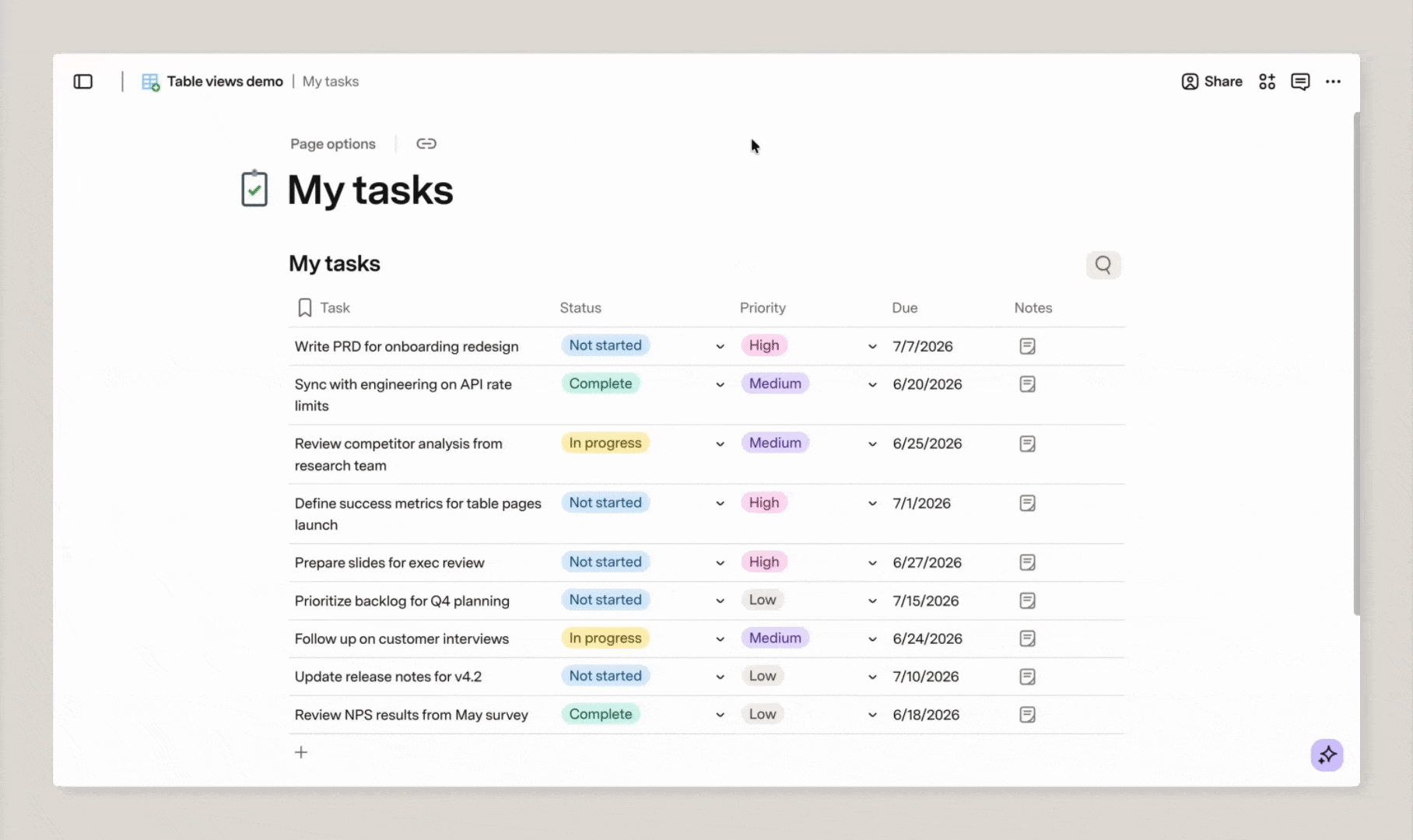This screenshot has height=840, width=1413.
Task: Click Page options
Action: (333, 144)
